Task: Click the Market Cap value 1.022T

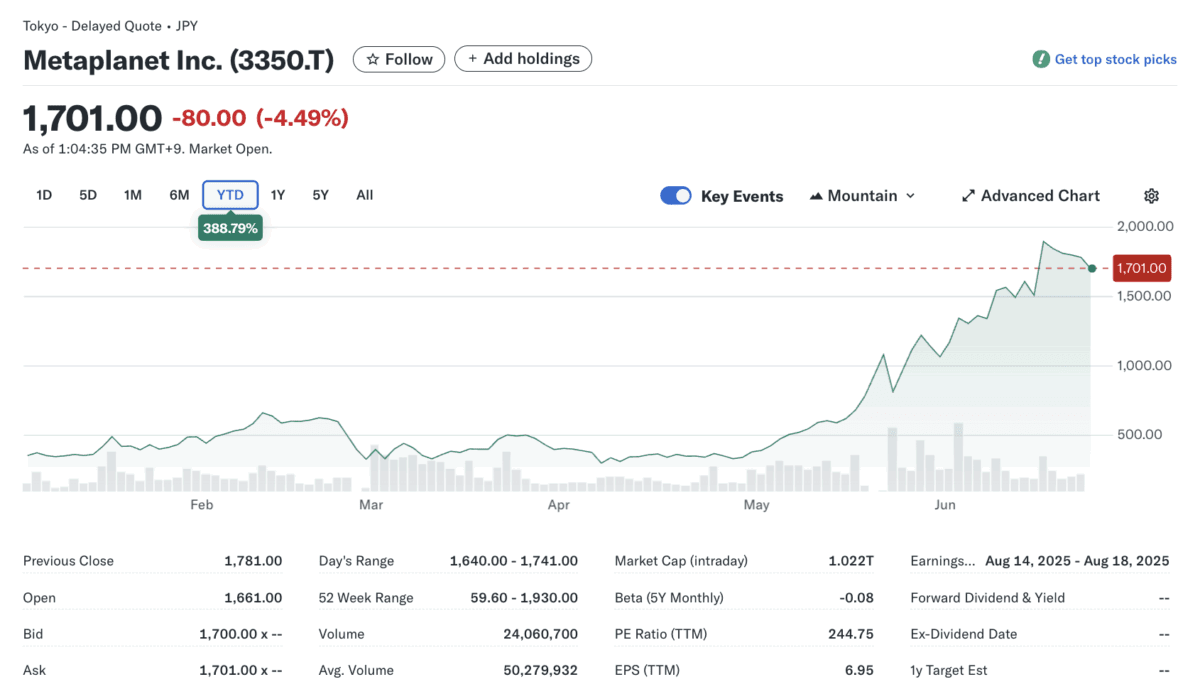Action: coord(853,561)
